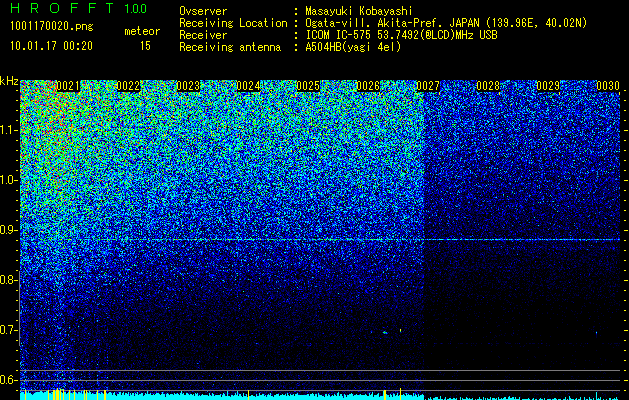Click the 0025 time marker
The image size is (629, 400).
click(x=308, y=86)
